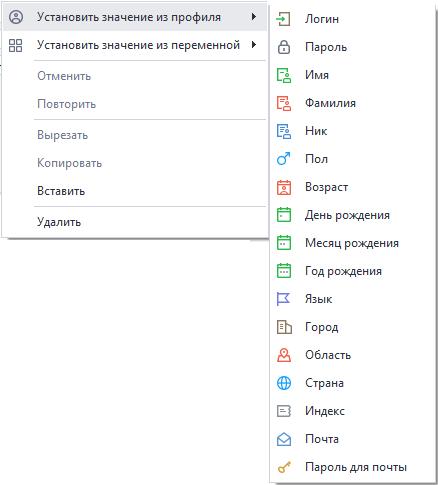Click the padlock icon next to Пароль

tap(284, 47)
